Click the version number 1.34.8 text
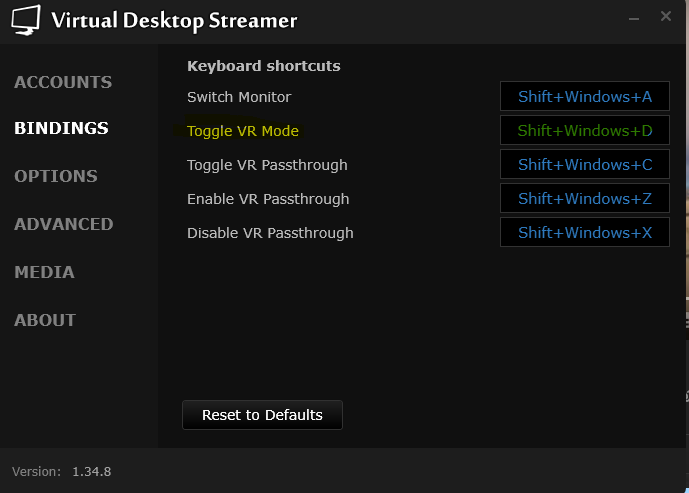689x493 pixels. pyautogui.click(x=91, y=471)
